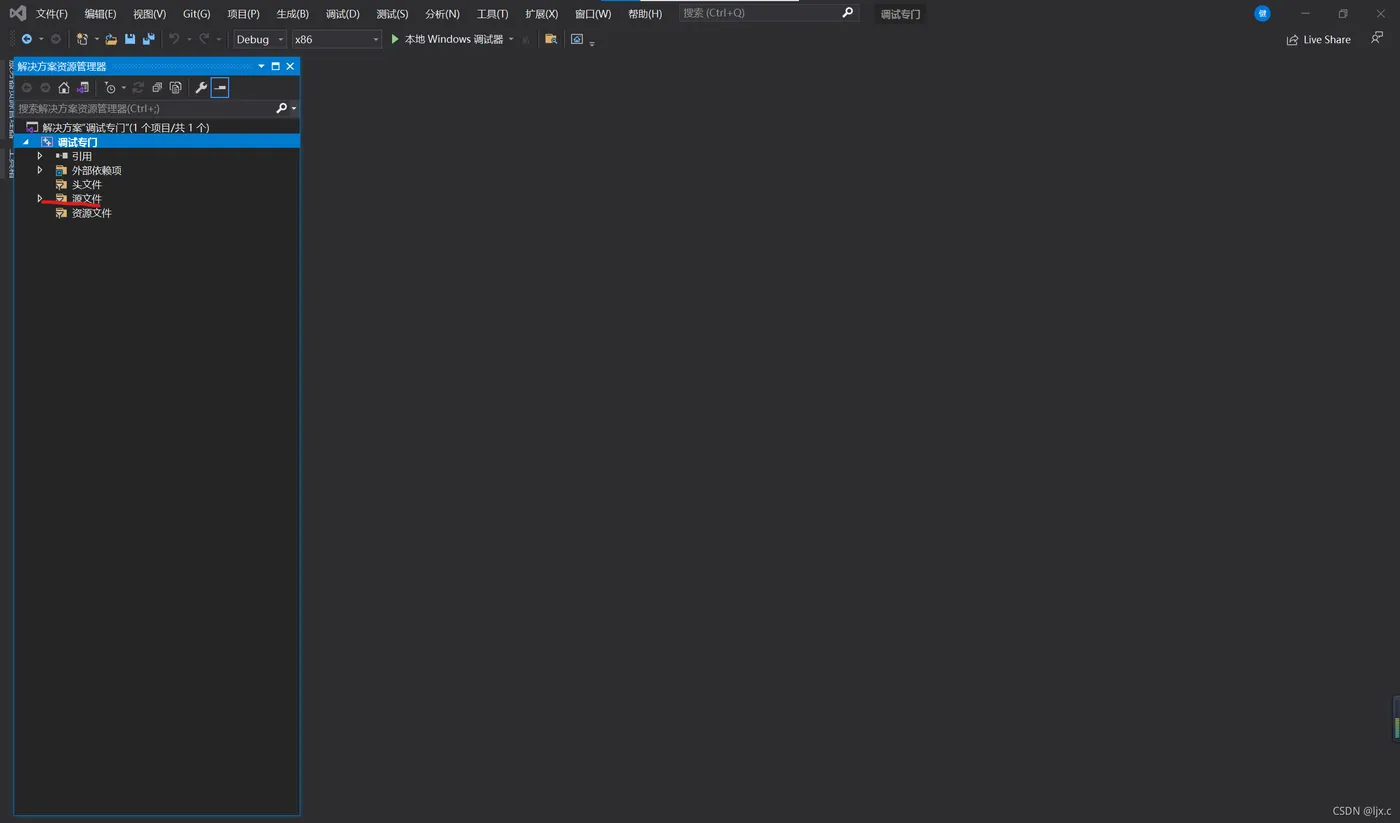The image size is (1400, 823).
Task: Click the 调试专门 solution name label
Action: (900, 14)
